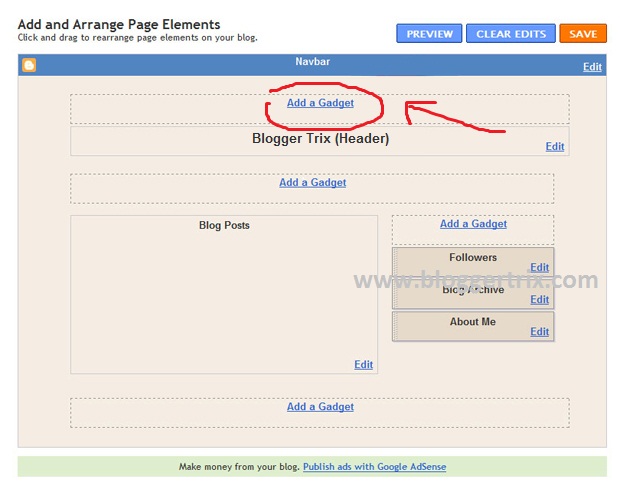Add a Gadget in the sidebar
620x489 pixels.
pos(473,224)
